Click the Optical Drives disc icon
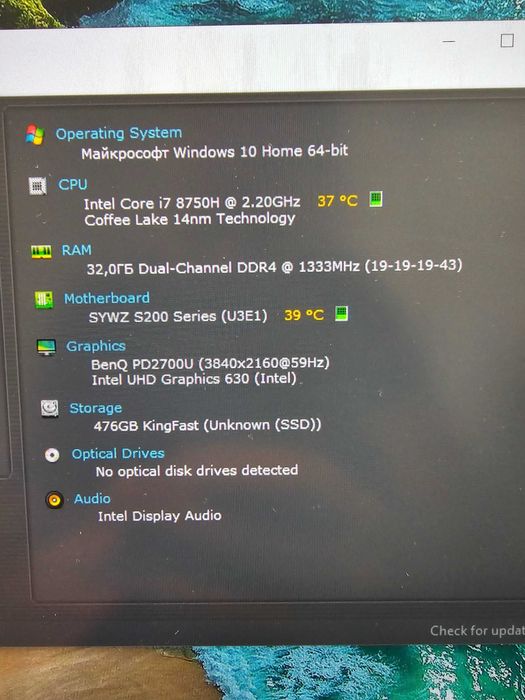The width and height of the screenshot is (525, 700). 52,455
